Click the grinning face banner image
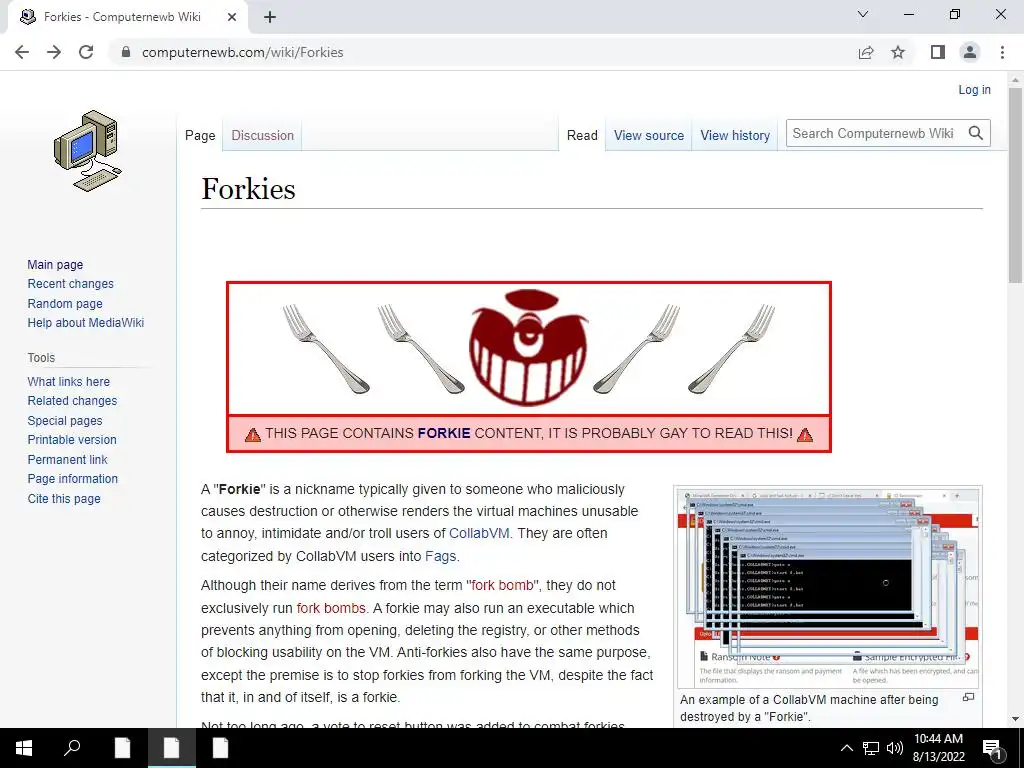Viewport: 1024px width, 768px height. (x=528, y=348)
